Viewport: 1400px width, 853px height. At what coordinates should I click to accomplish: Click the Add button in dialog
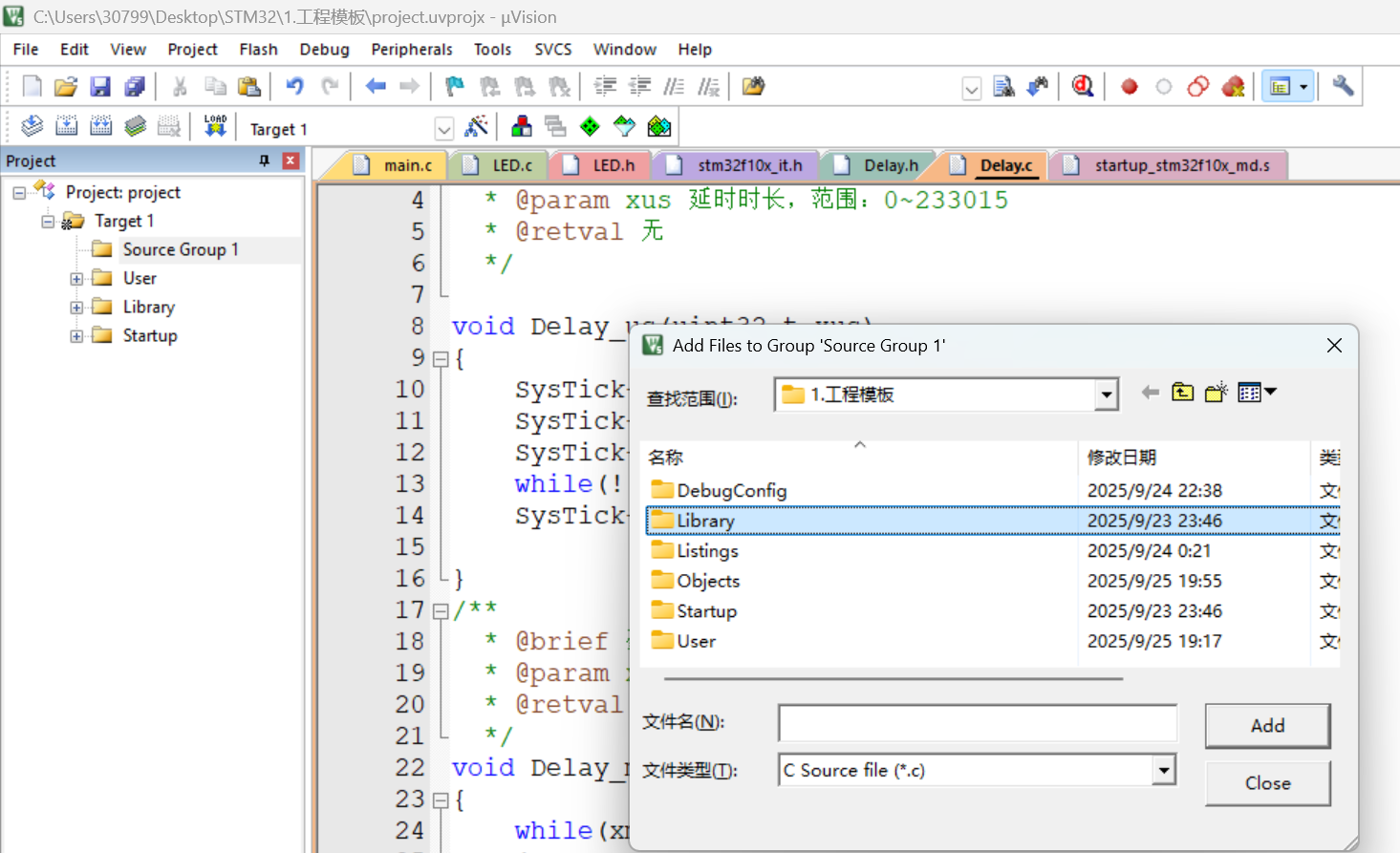point(1267,726)
